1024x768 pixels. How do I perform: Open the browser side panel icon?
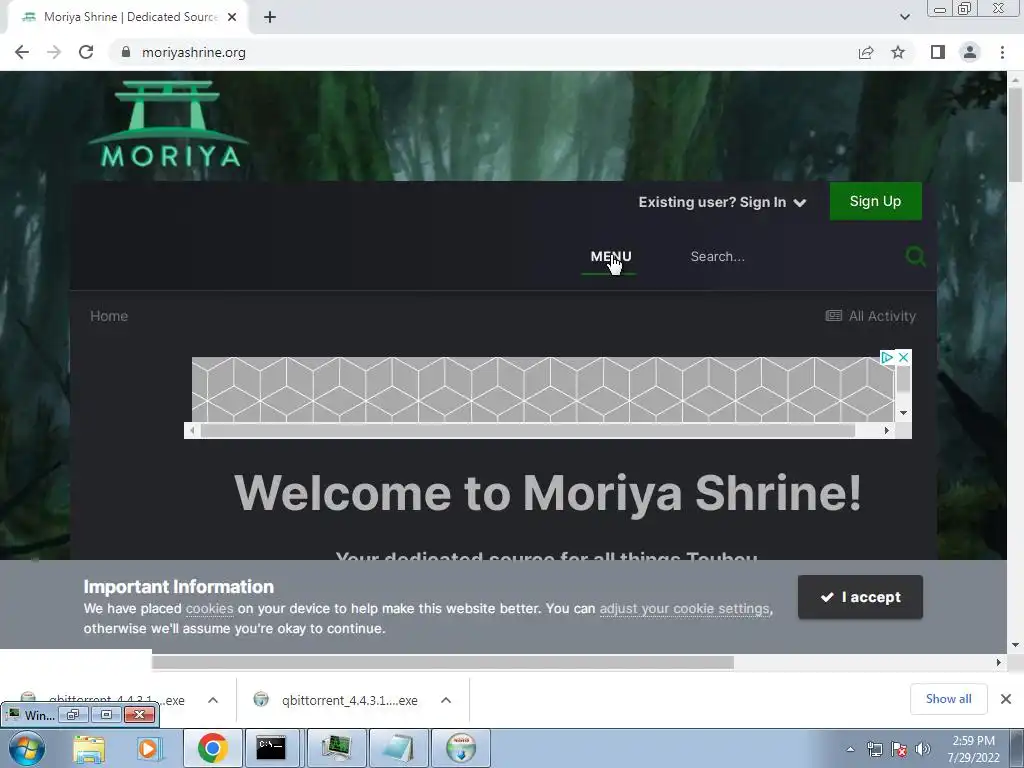tap(938, 52)
